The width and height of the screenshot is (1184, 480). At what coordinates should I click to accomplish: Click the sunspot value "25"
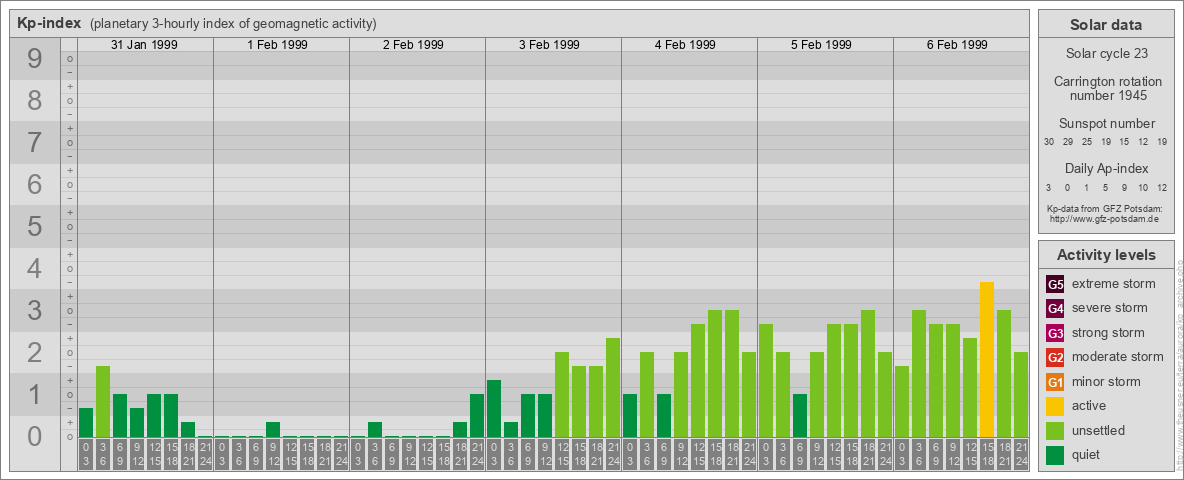tap(1087, 142)
